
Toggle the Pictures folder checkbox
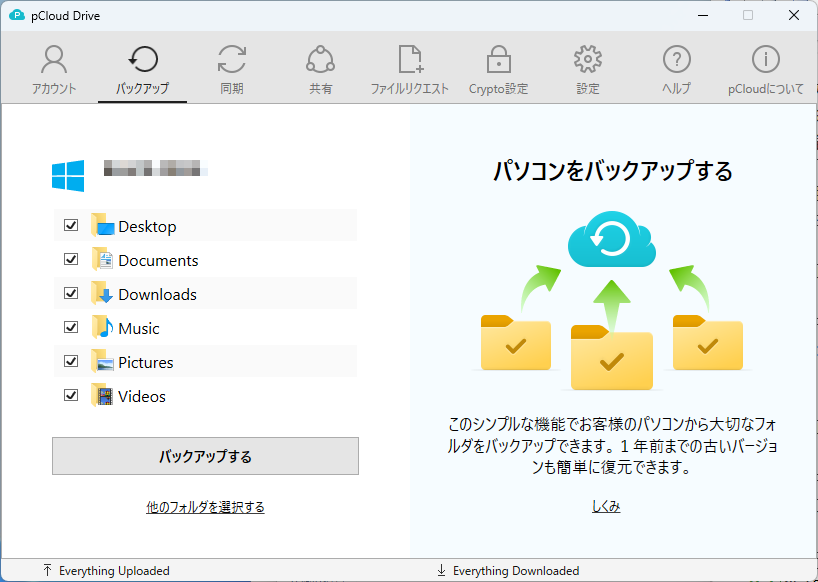click(71, 362)
